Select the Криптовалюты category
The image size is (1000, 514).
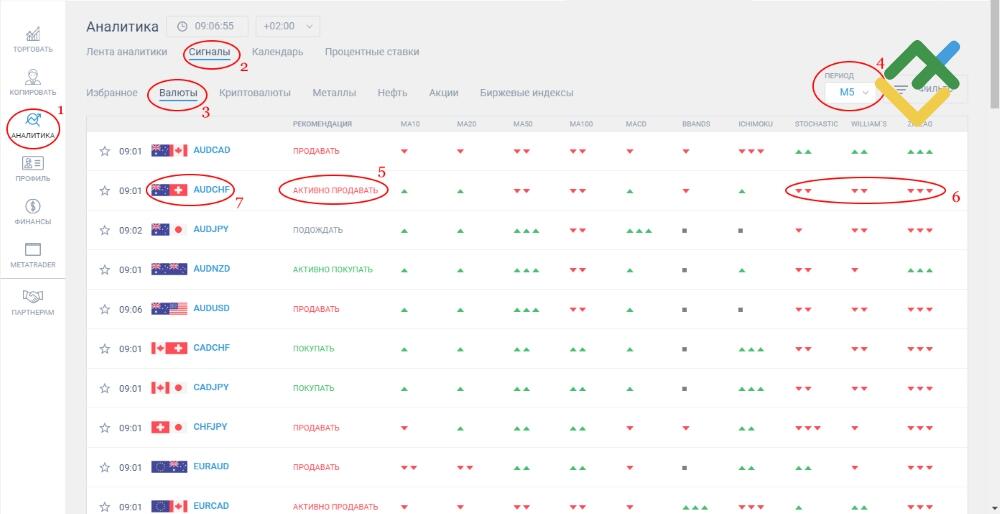point(254,92)
